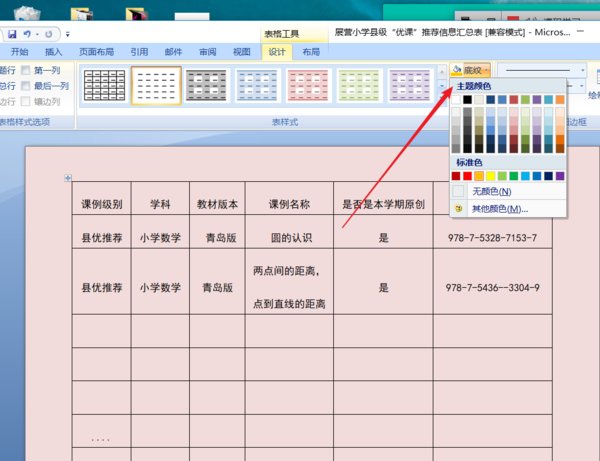Viewport: 600px width, 461px height.
Task: Pick light blue standard color swatch
Action: click(525, 176)
